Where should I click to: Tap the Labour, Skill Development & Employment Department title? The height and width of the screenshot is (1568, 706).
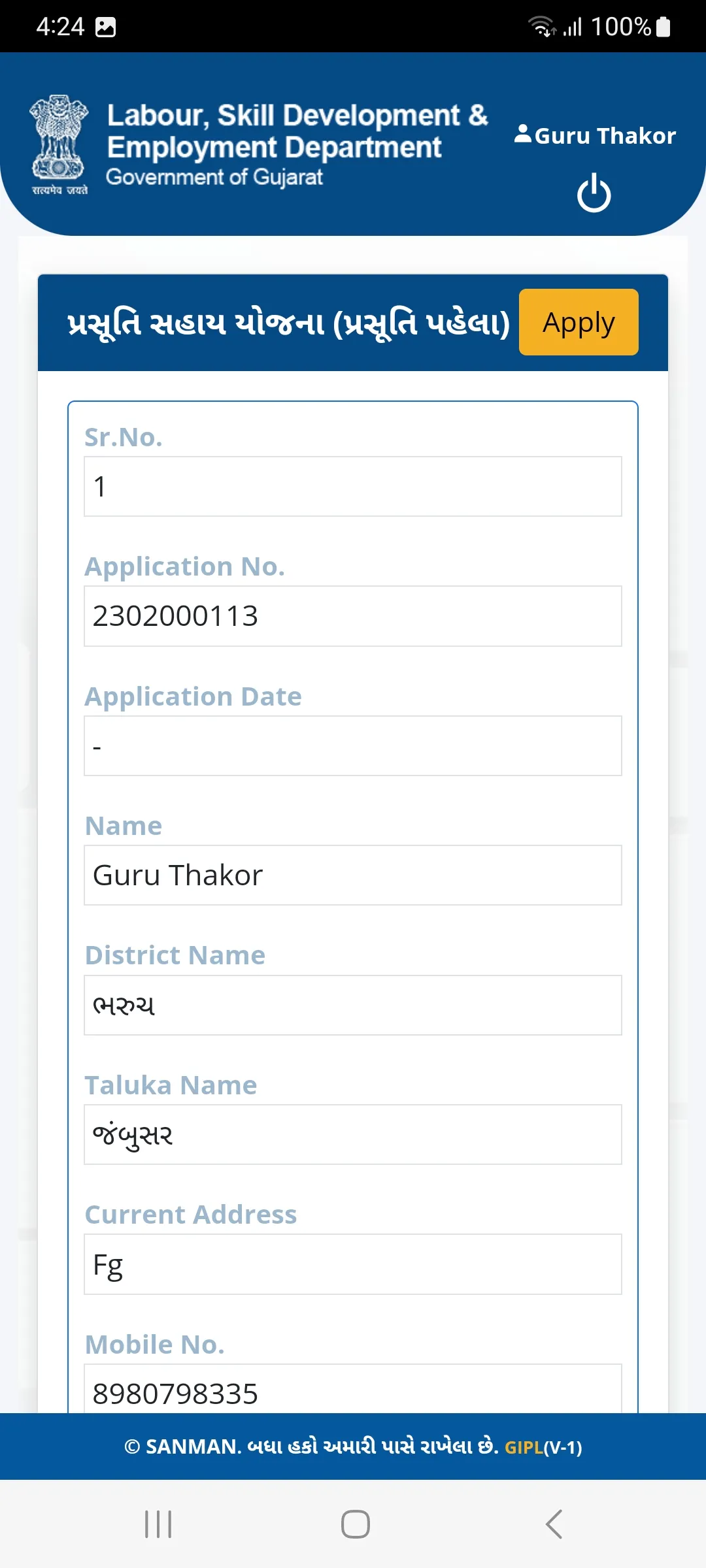[297, 131]
